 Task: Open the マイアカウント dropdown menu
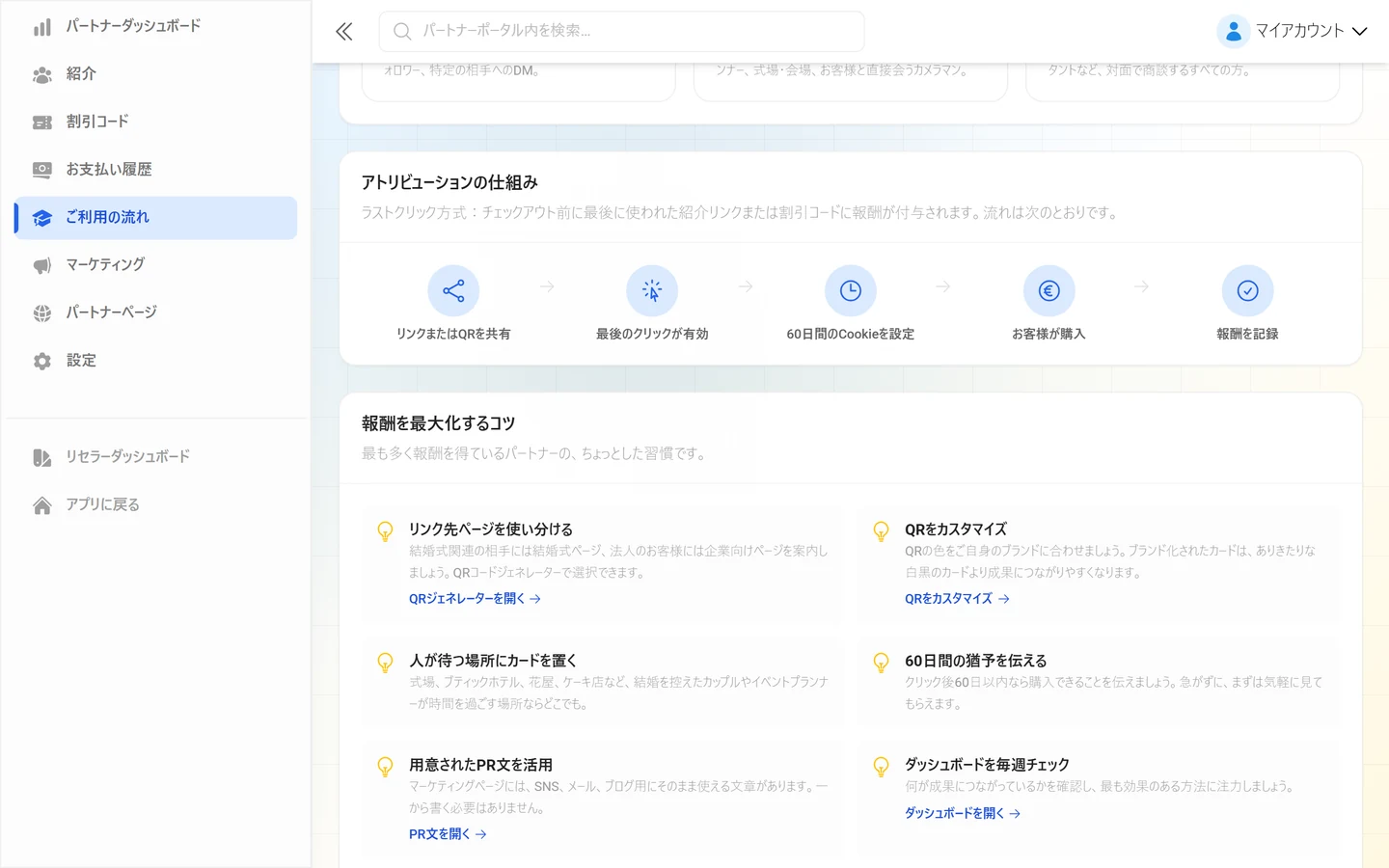click(1293, 31)
